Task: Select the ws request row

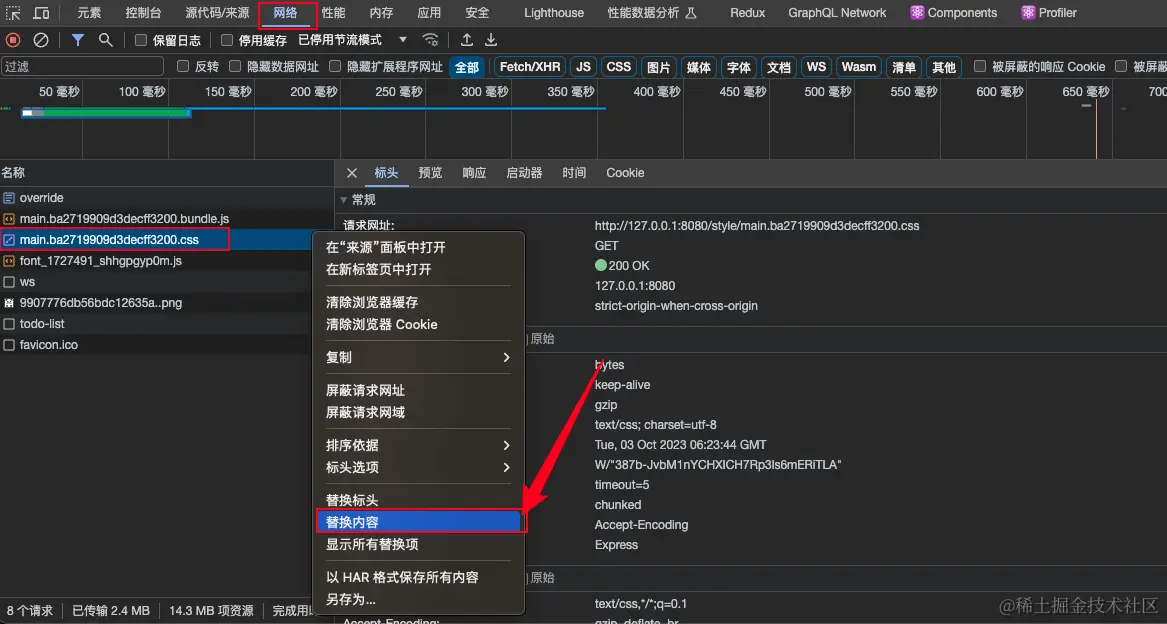Action: pos(156,282)
